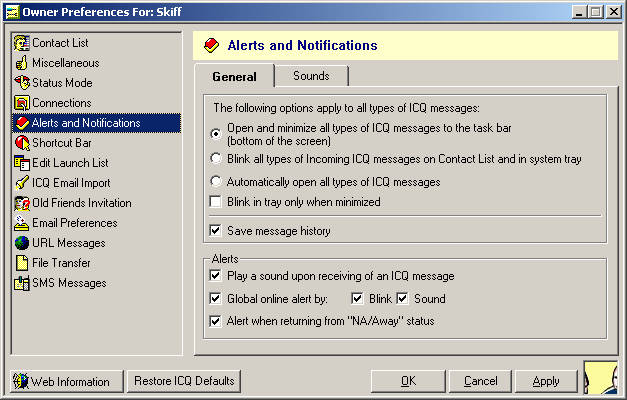The height and width of the screenshot is (400, 627).
Task: Select the General tab
Action: coord(234,76)
